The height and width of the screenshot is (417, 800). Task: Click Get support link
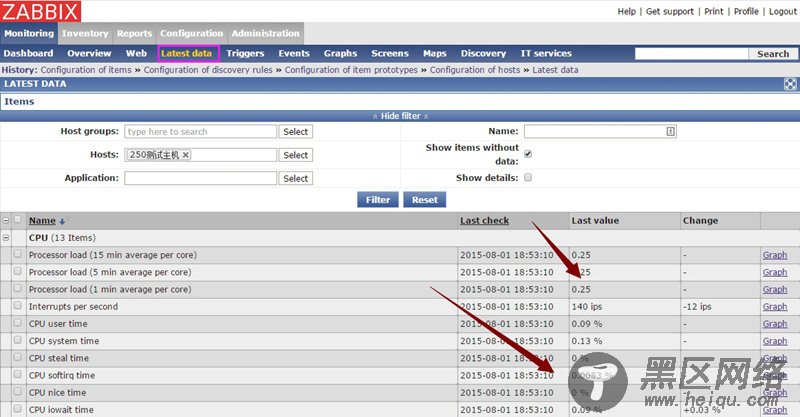pyautogui.click(x=670, y=11)
